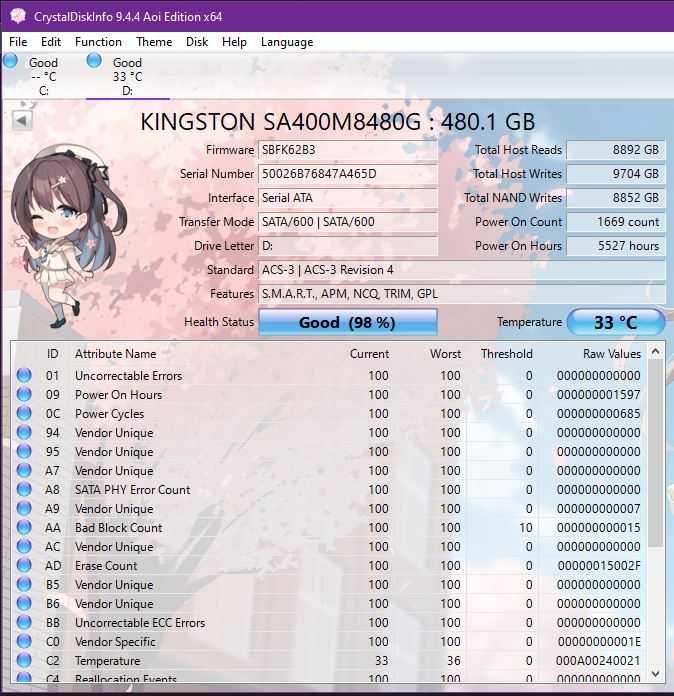The width and height of the screenshot is (674, 696).
Task: Select the Bad Block Count attribute name
Action: coord(119,527)
